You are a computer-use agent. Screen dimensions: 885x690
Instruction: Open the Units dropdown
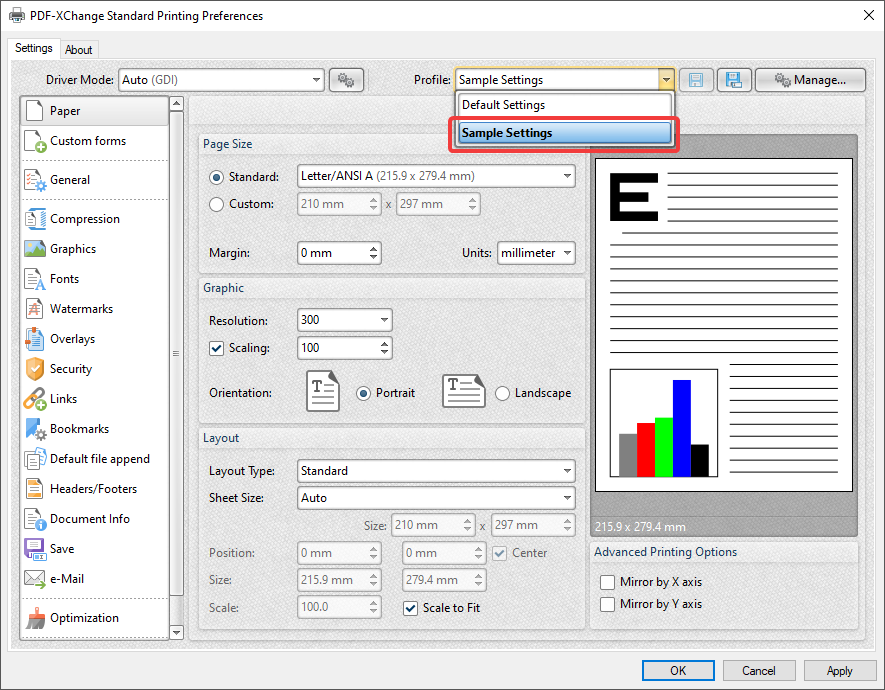point(536,253)
